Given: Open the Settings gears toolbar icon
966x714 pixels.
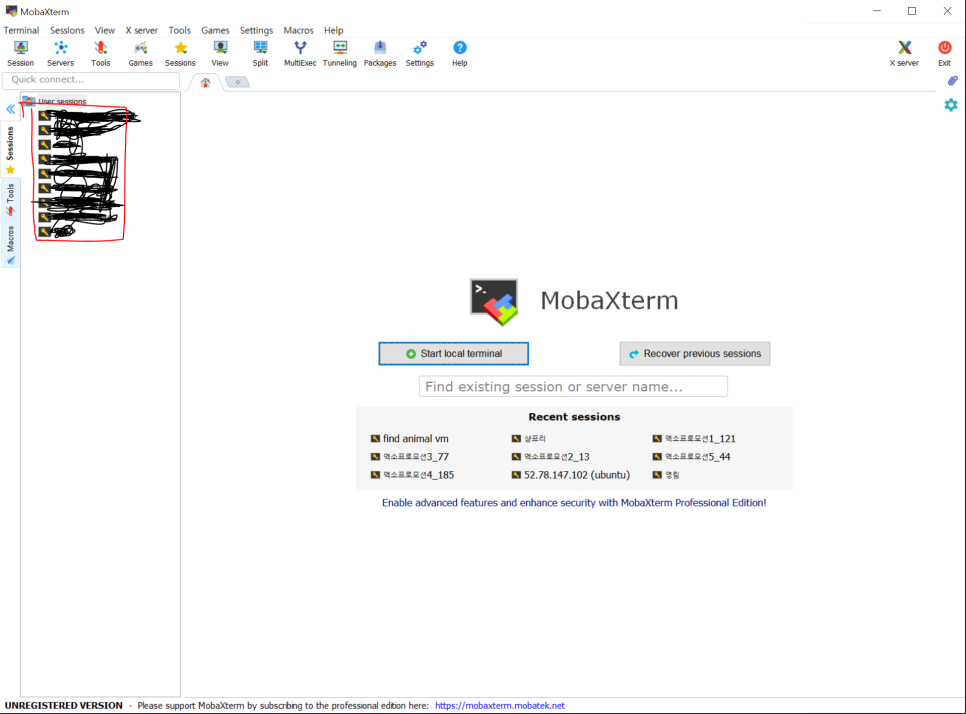Looking at the screenshot, I should (x=420, y=54).
